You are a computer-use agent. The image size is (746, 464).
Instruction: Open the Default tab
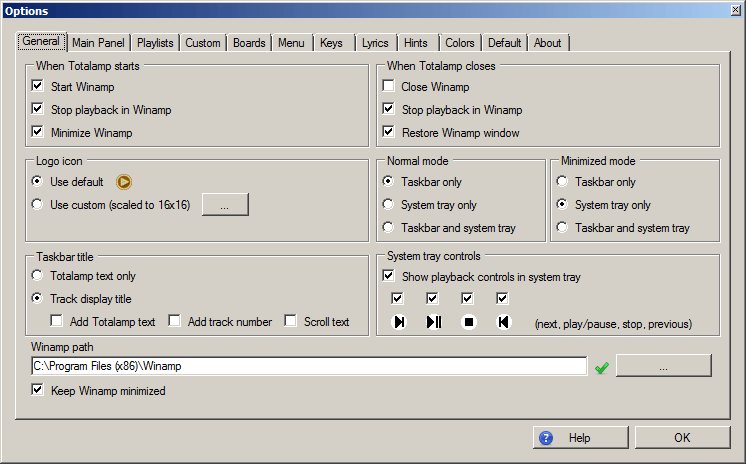coord(505,43)
